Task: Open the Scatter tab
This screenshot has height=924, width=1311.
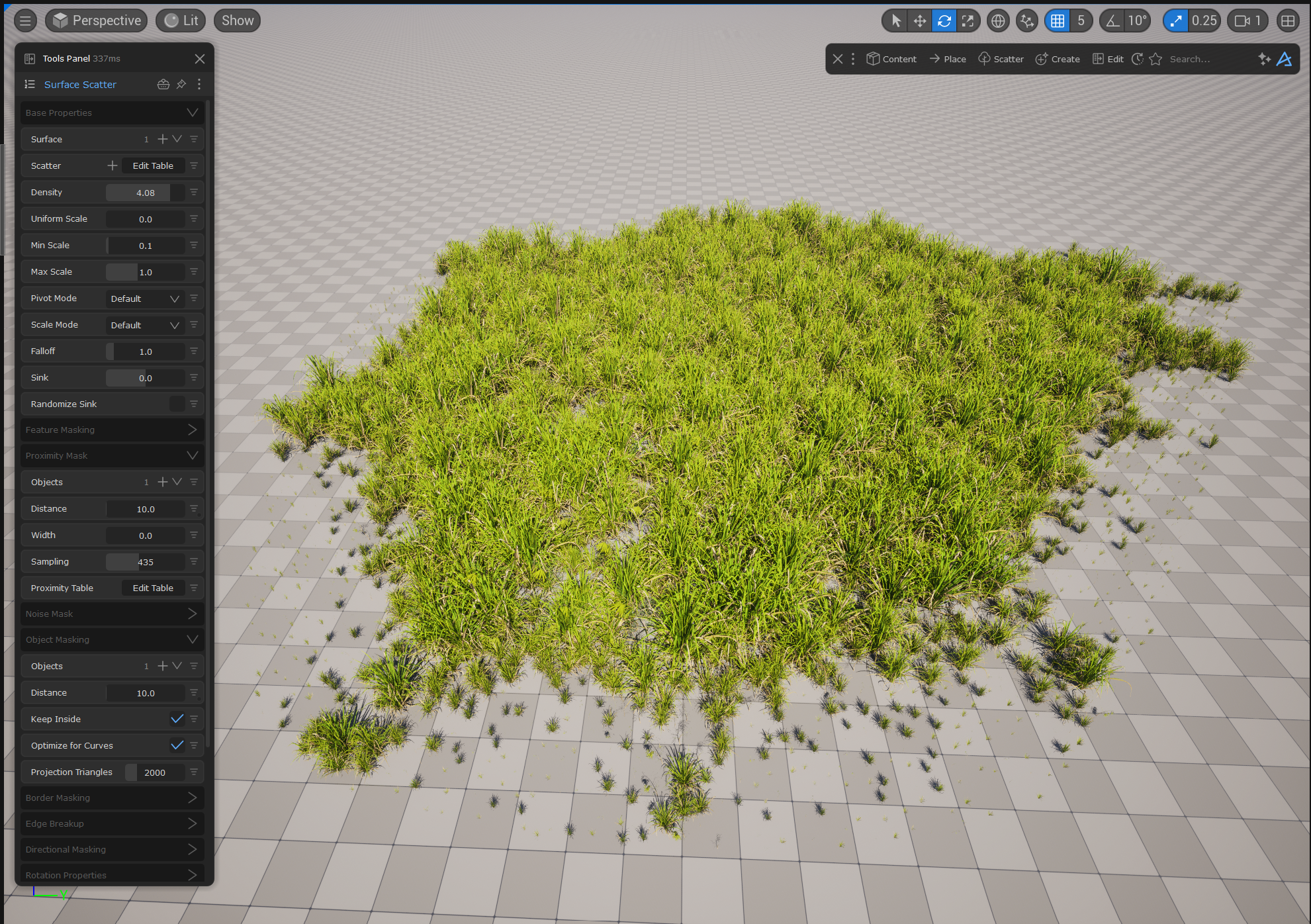Action: click(1001, 59)
